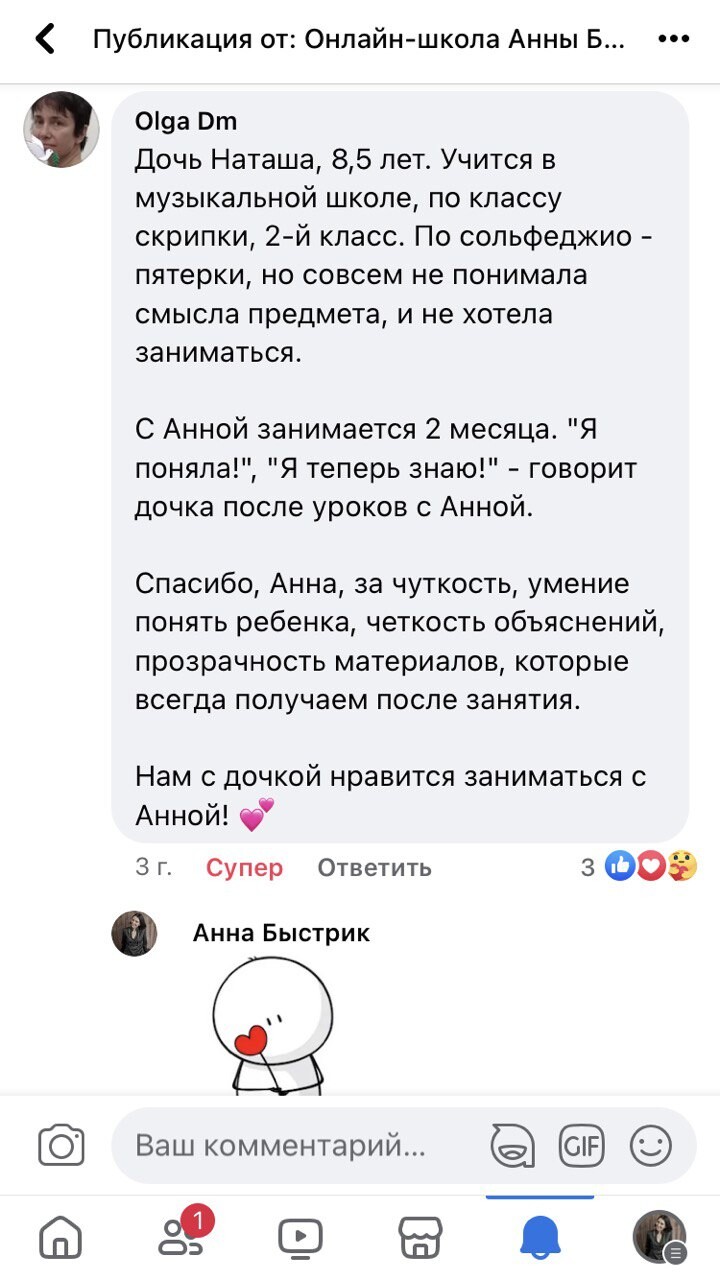Viewport: 720px width, 1280px height.
Task: Open the three-dot more options menu
Action: (x=674, y=40)
